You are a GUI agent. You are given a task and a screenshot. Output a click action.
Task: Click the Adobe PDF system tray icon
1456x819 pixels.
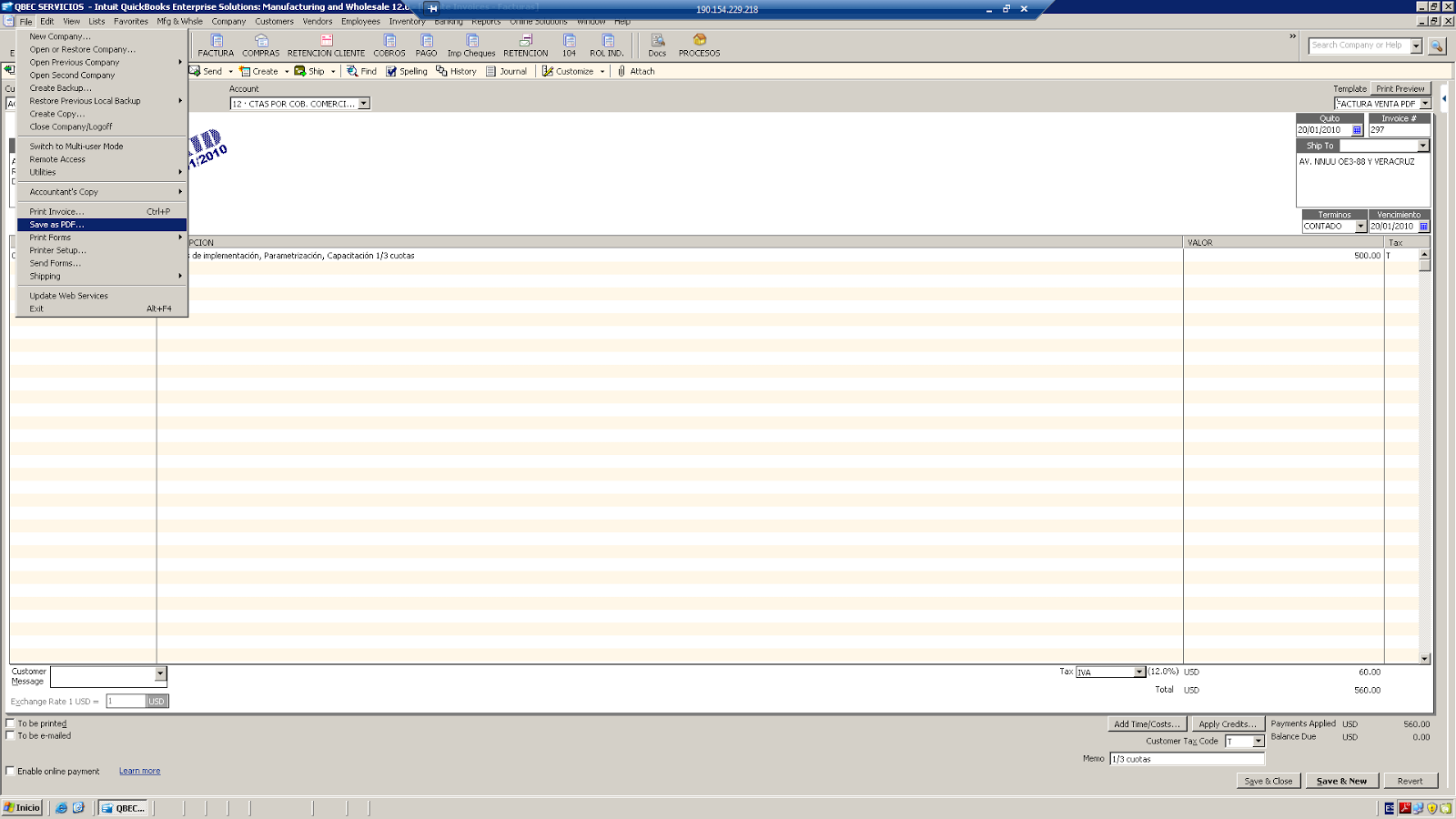pyautogui.click(x=1405, y=808)
